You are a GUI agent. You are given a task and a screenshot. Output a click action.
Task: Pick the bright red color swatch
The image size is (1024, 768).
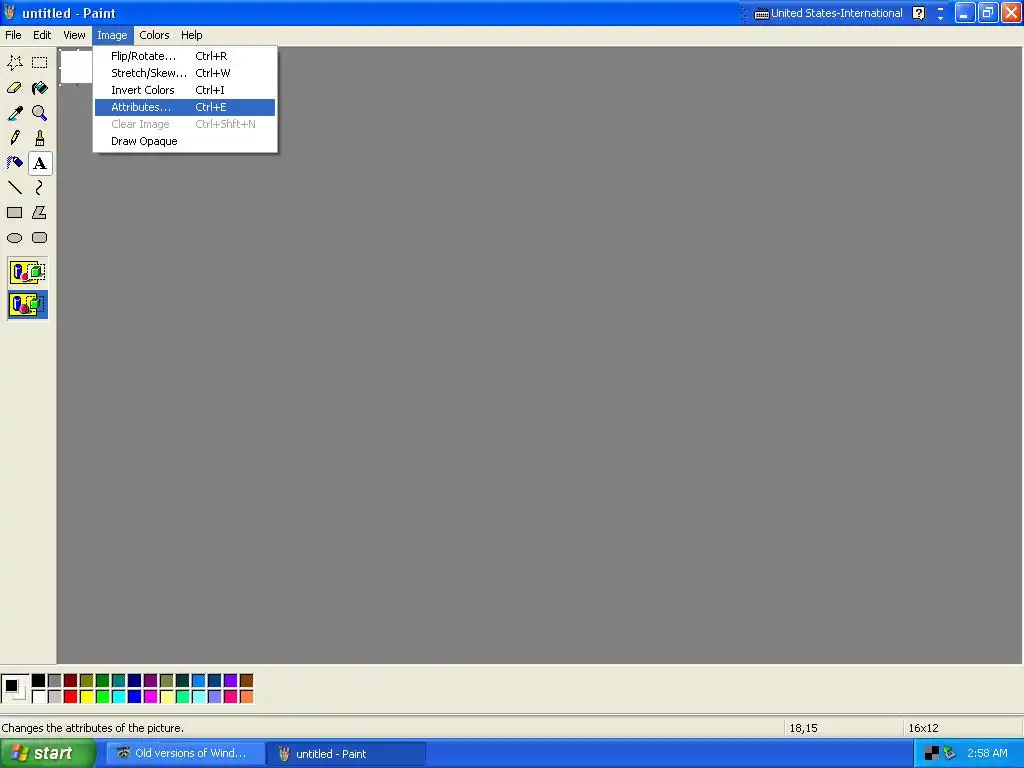click(71, 697)
